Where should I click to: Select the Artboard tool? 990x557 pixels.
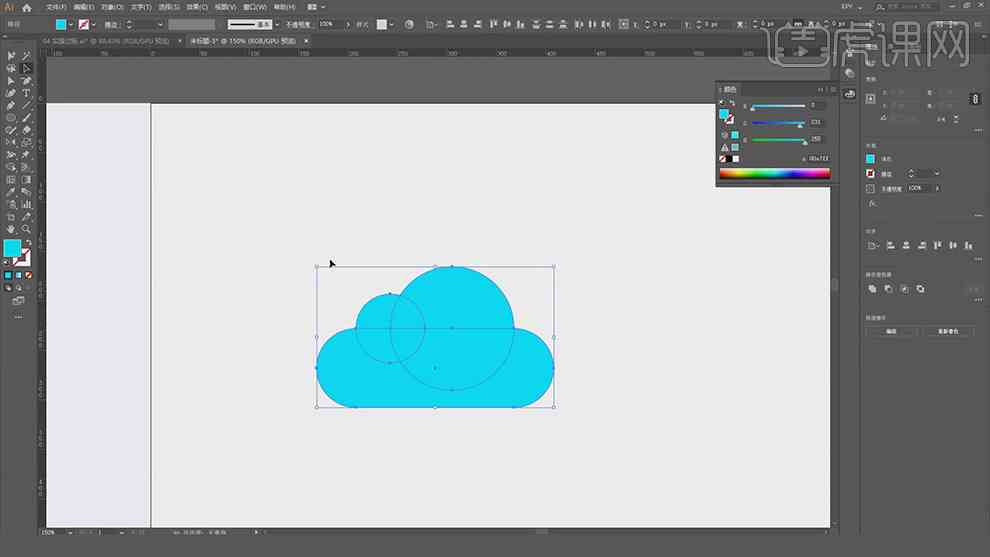coord(11,217)
